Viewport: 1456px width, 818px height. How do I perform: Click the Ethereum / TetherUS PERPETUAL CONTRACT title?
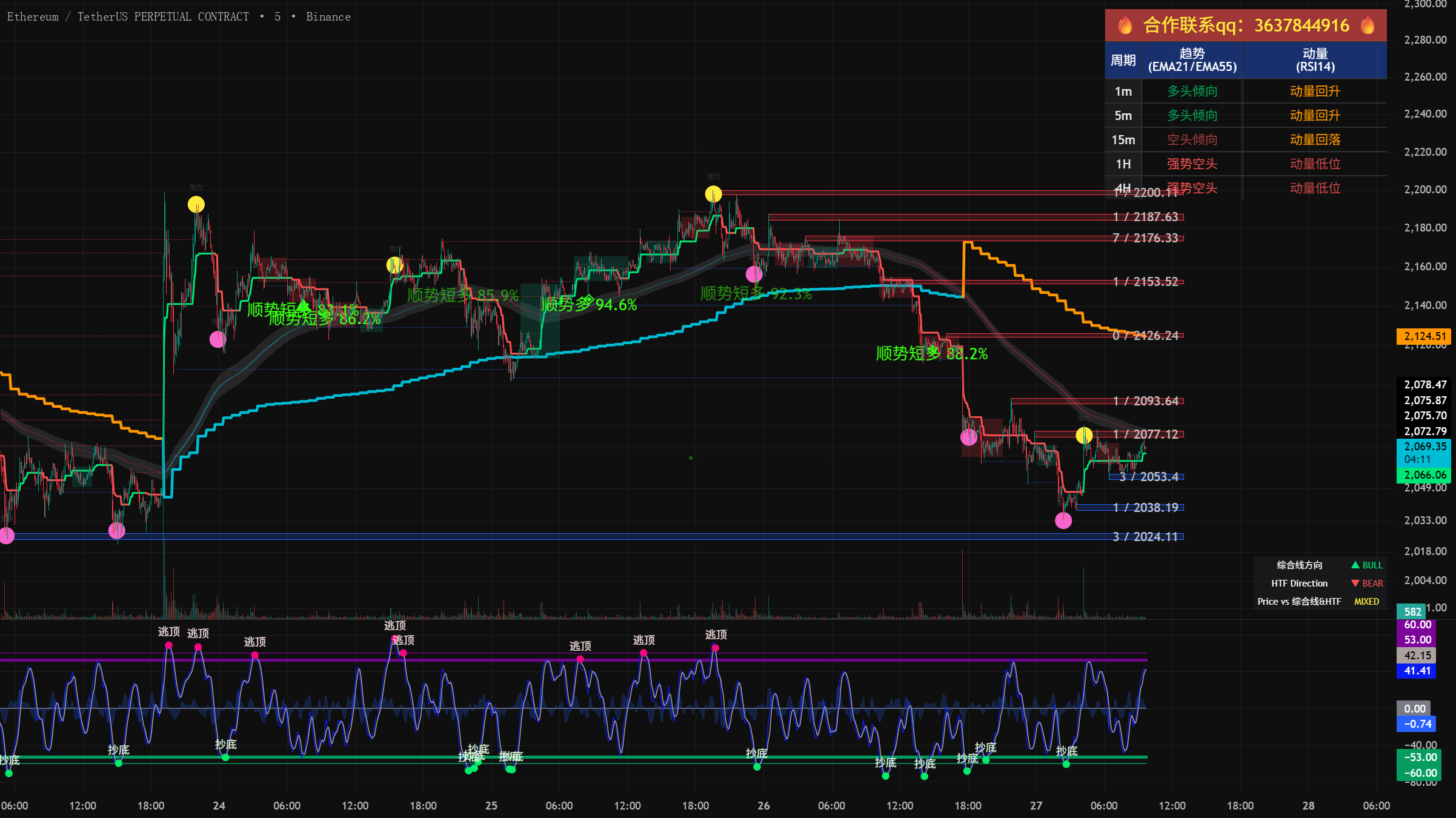(x=128, y=16)
